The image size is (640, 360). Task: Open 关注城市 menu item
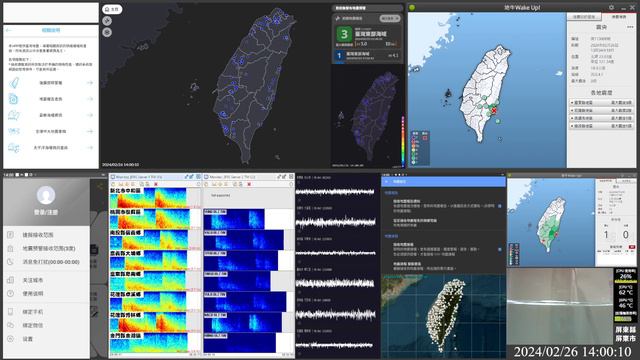tap(47, 280)
